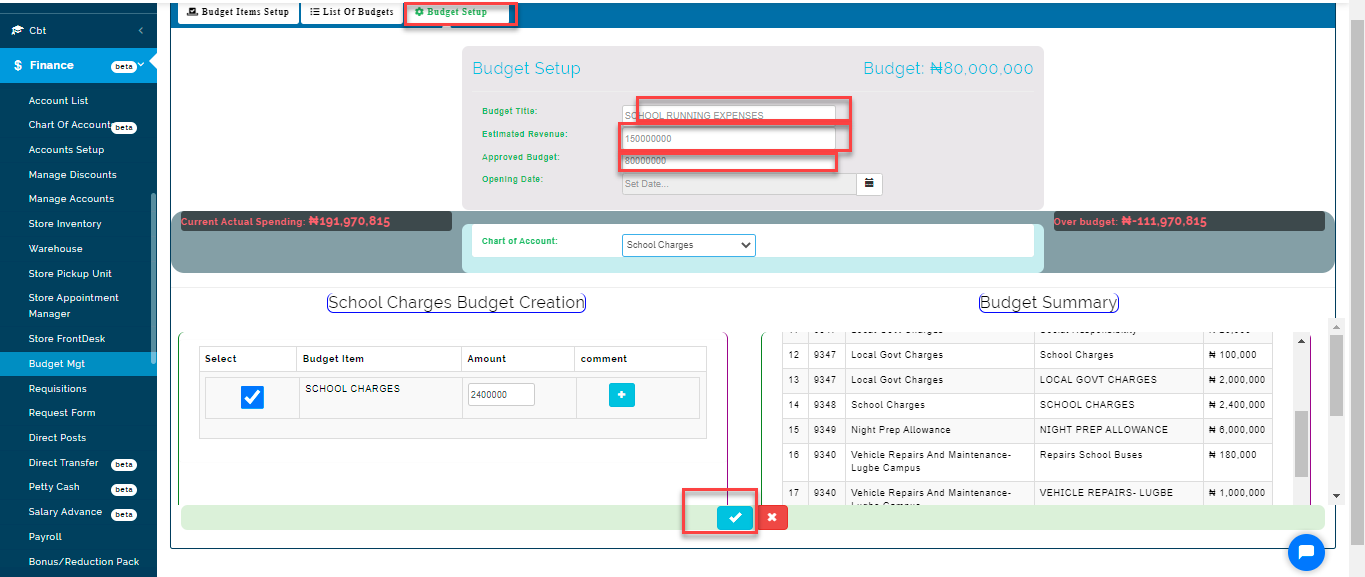1365x577 pixels.
Task: Click the Over budget amount label
Action: click(1130, 222)
